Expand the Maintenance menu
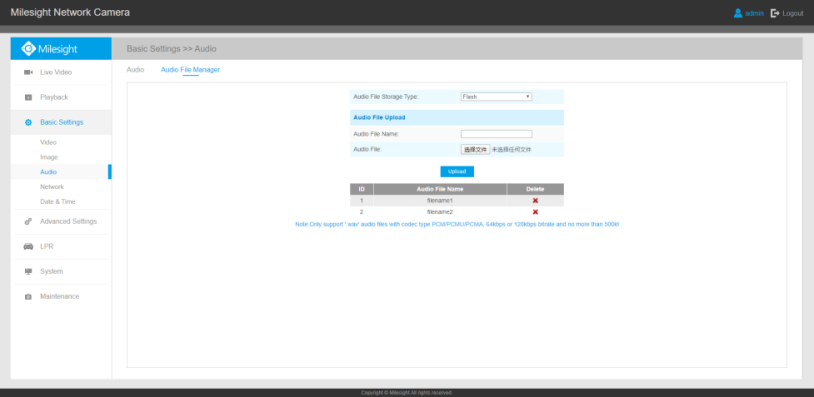This screenshot has height=397, width=814. [61, 297]
